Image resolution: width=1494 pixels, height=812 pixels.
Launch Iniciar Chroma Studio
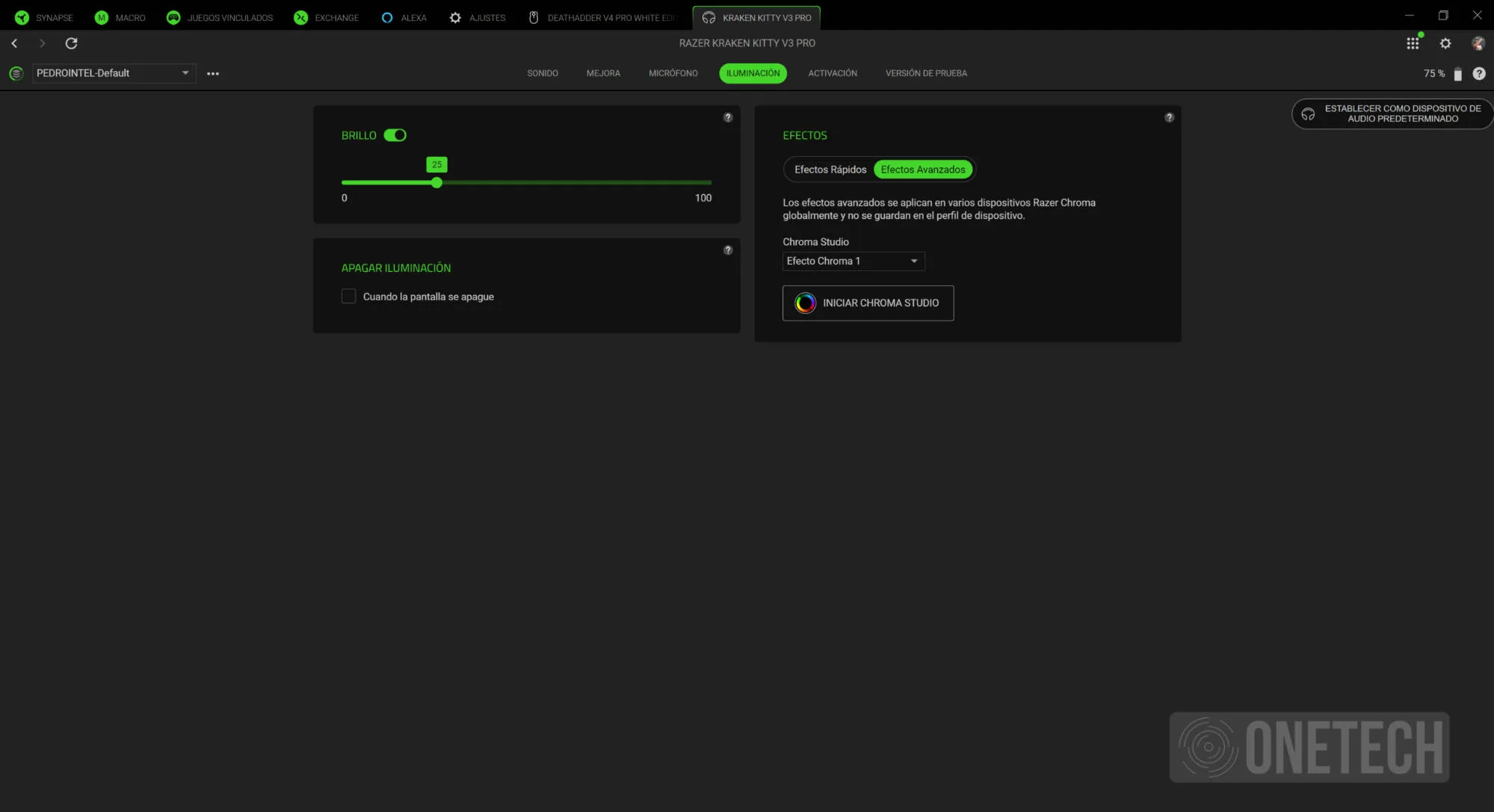coord(868,303)
